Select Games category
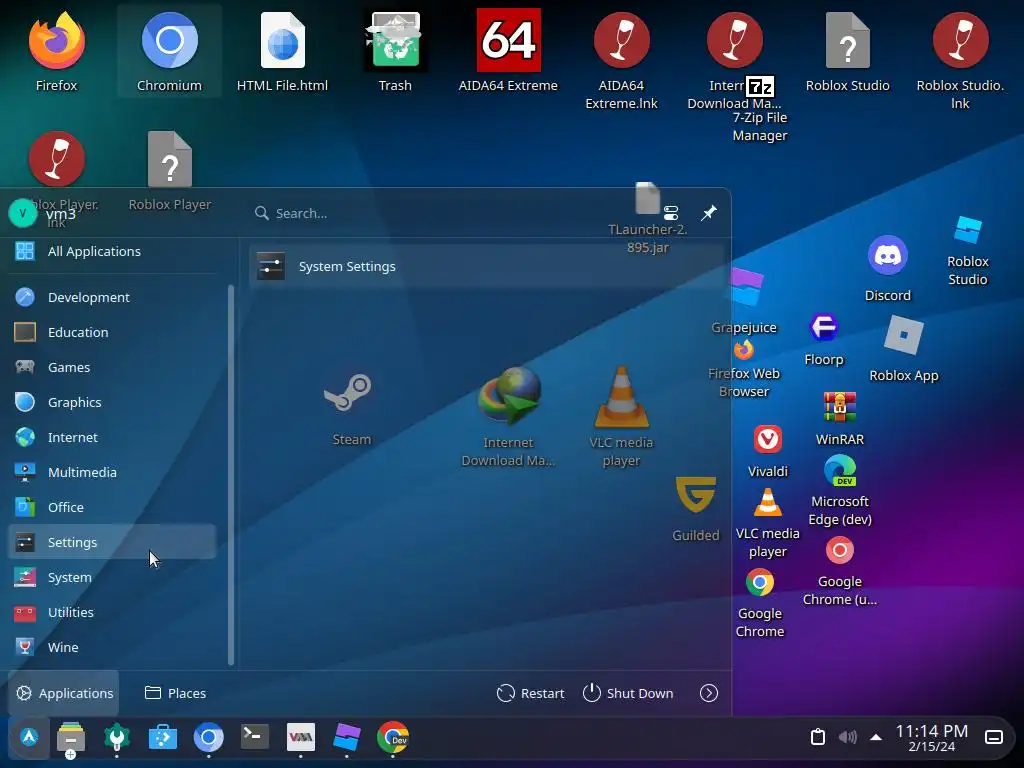The height and width of the screenshot is (768, 1024). click(112, 367)
